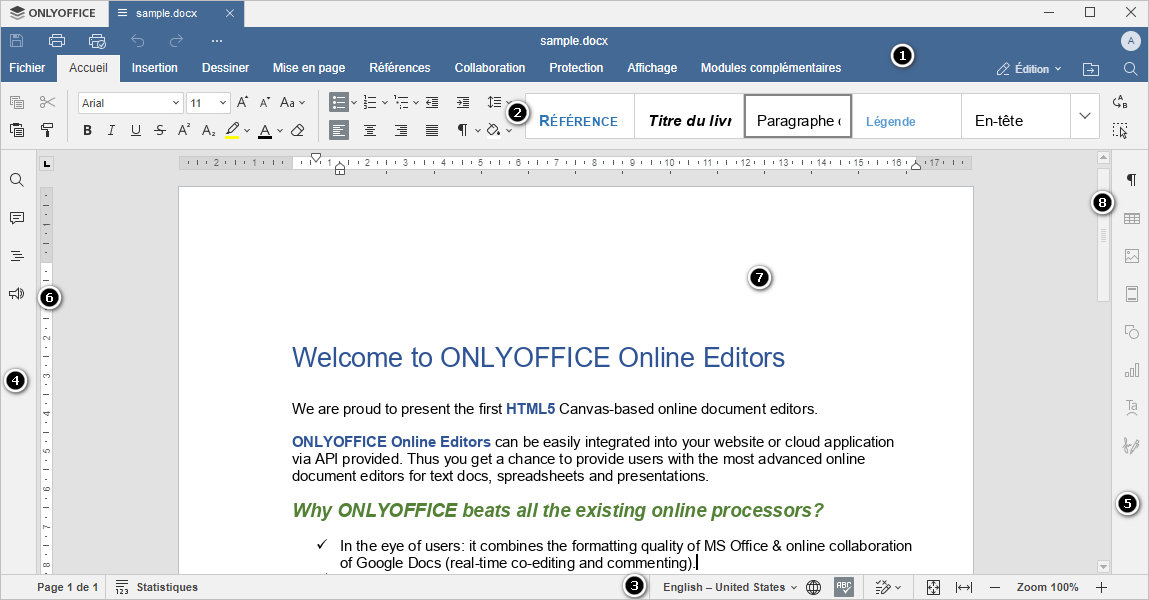Toggle Bold formatting
Image resolution: width=1149 pixels, height=600 pixels.
point(88,130)
